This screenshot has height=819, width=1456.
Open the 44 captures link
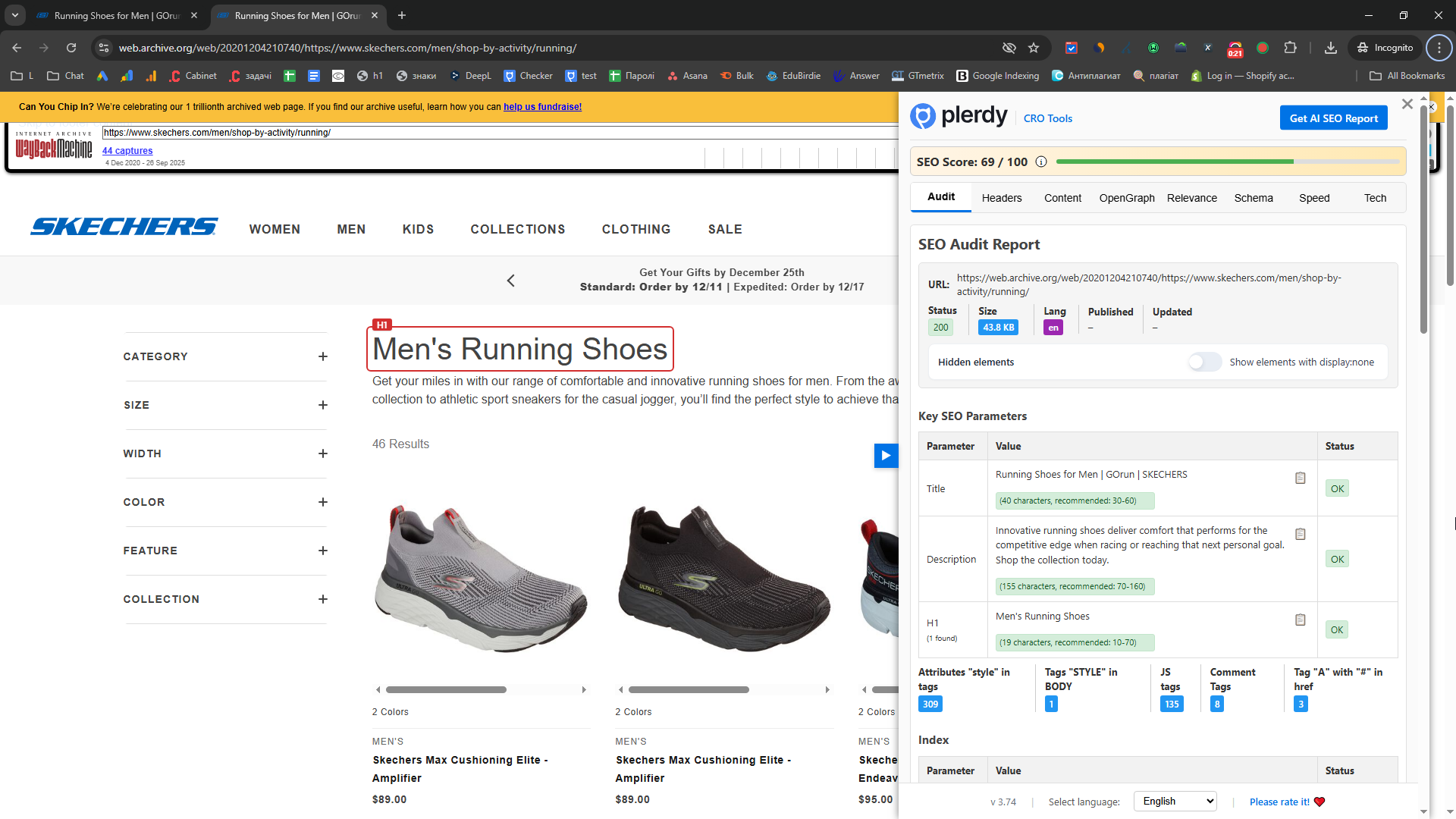pos(127,151)
